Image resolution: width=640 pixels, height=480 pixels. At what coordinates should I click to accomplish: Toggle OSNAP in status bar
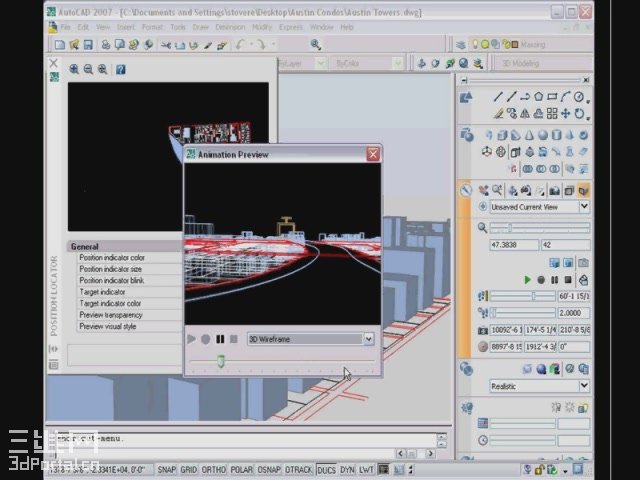[269, 470]
